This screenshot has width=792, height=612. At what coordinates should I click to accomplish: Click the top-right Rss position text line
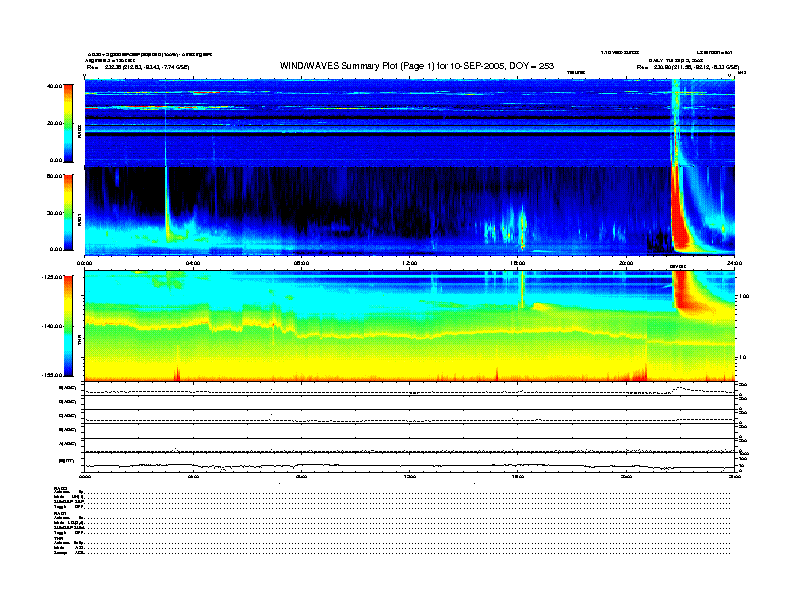687,67
